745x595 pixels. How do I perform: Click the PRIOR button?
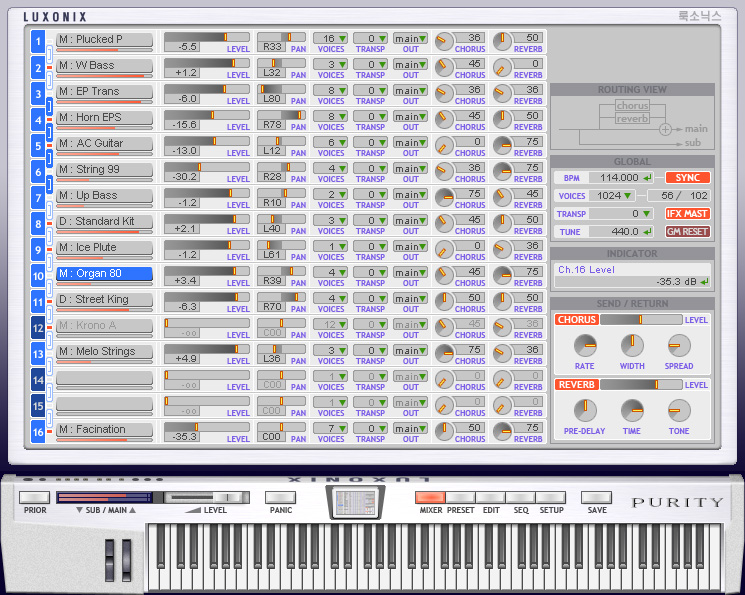point(35,498)
